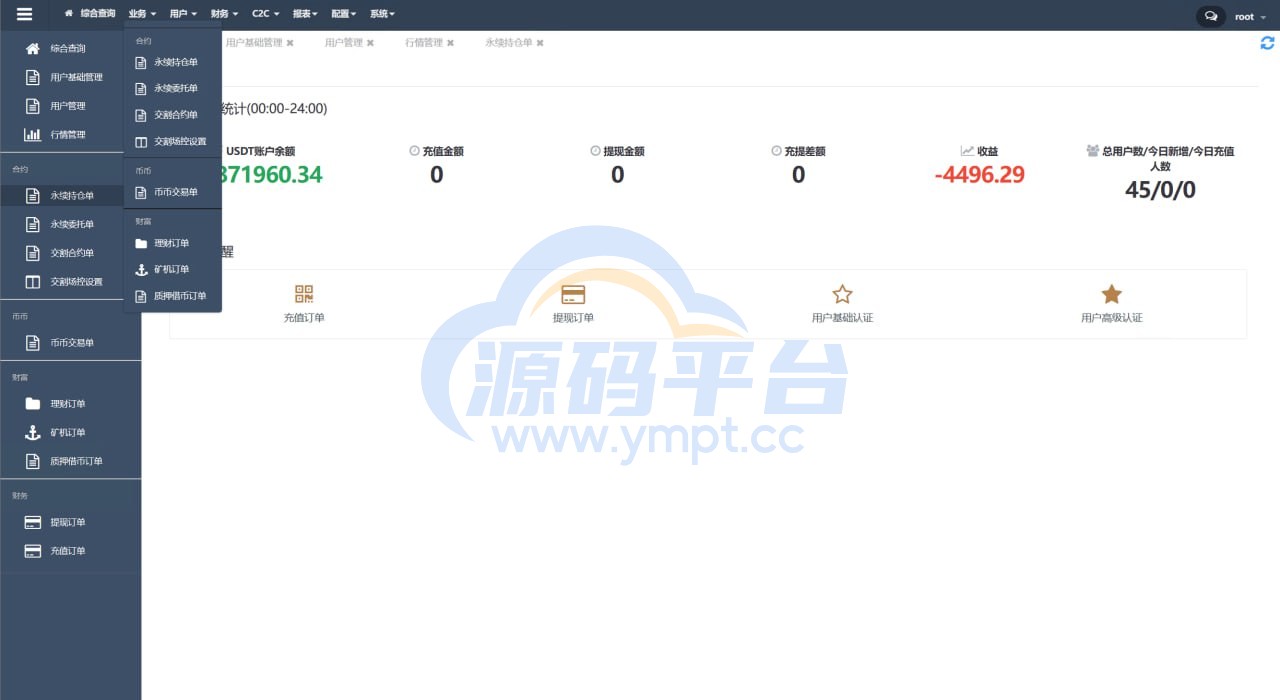Image resolution: width=1280 pixels, height=700 pixels.
Task: Click the 收益 label with chart icon
Action: 979,151
